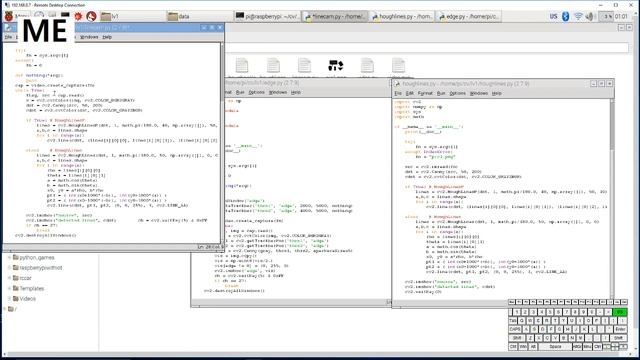This screenshot has width=640, height=360.
Task: Launch the Mathematica red spiky icon in the panel
Action: tap(78, 16)
